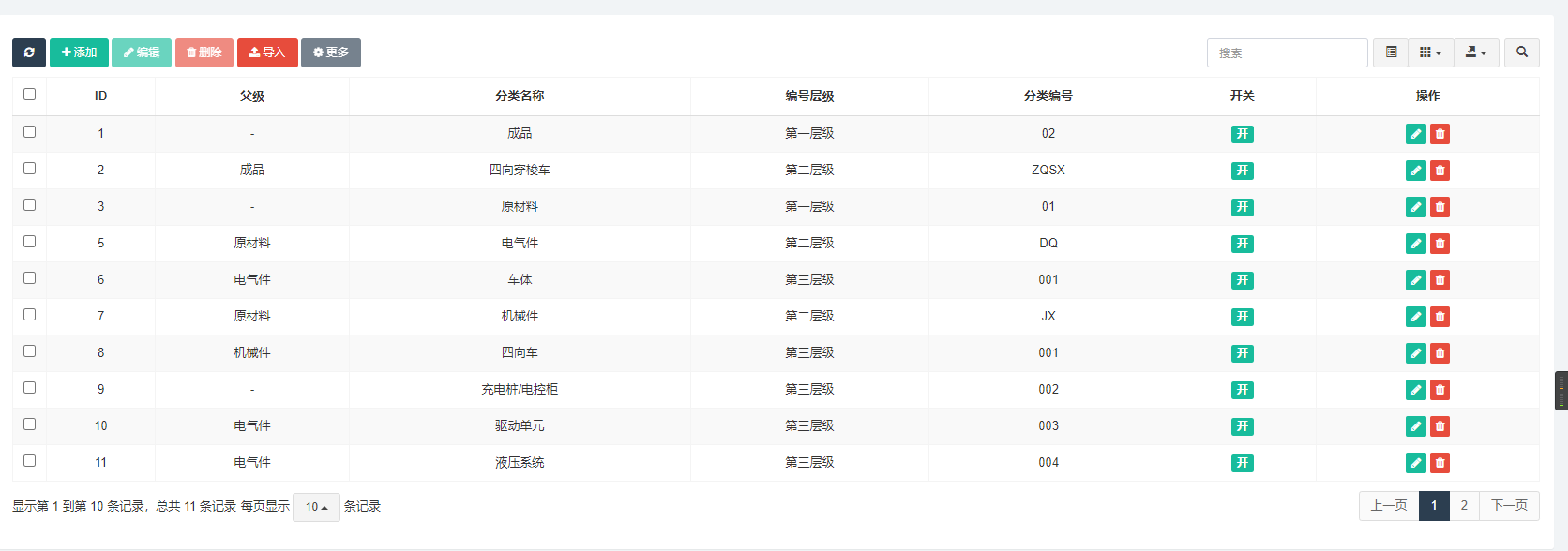Click the 编号层级 column header
The height and width of the screenshot is (551, 1568).
[x=809, y=97]
